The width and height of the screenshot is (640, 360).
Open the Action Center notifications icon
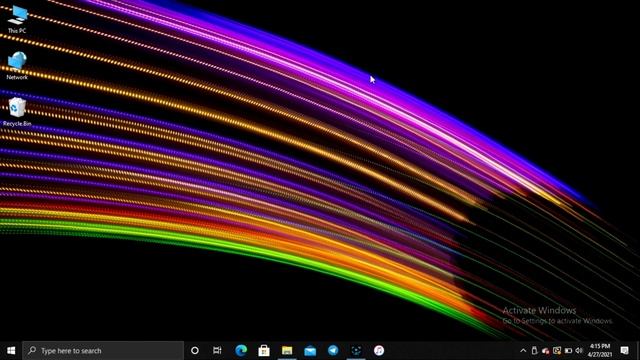624,351
